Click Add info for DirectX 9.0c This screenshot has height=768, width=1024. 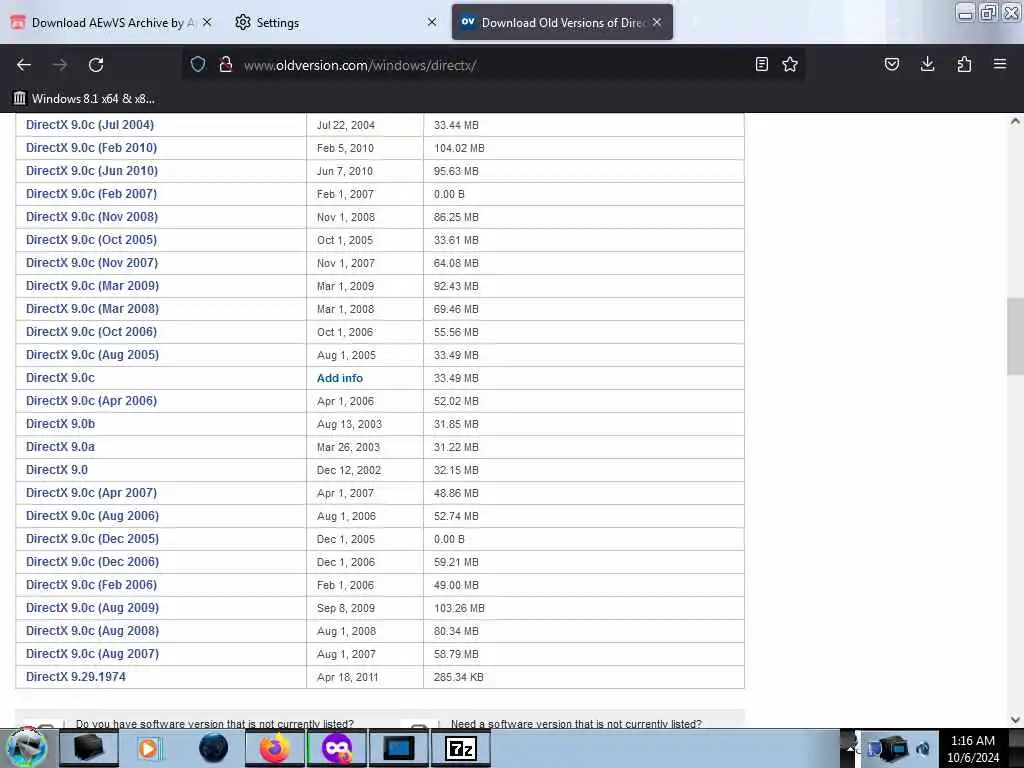340,378
